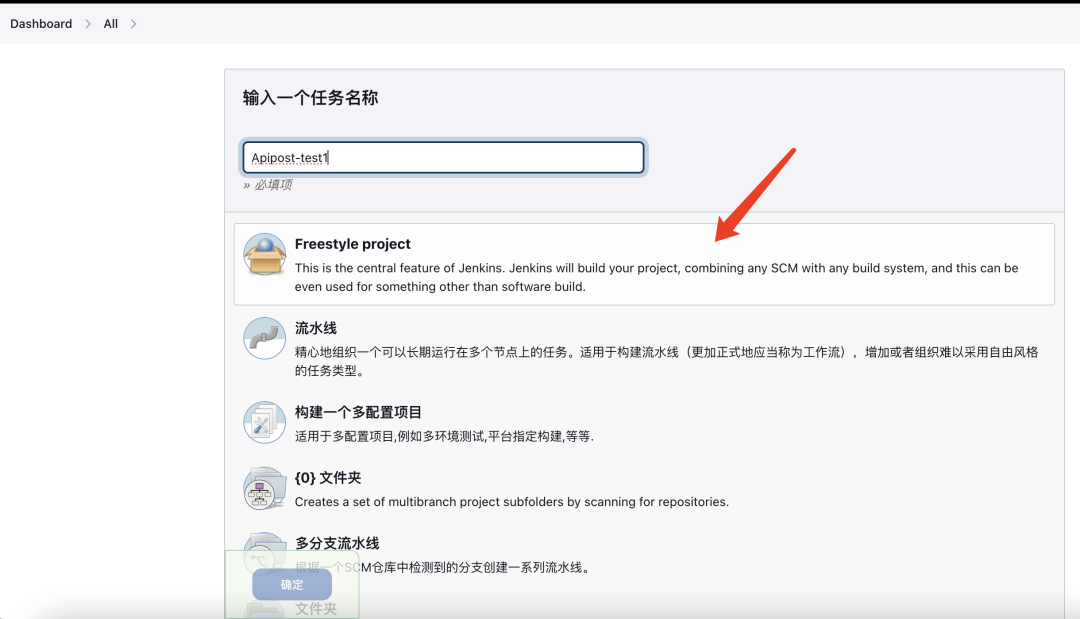Click the Apipost-test1 name input field
This screenshot has width=1080, height=619.
click(443, 157)
